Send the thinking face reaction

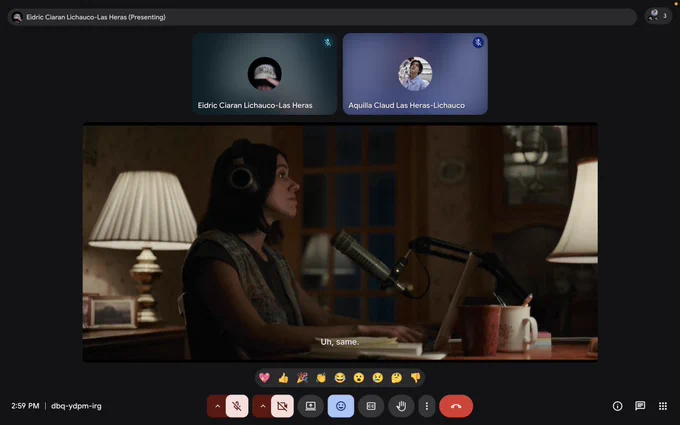(x=396, y=378)
